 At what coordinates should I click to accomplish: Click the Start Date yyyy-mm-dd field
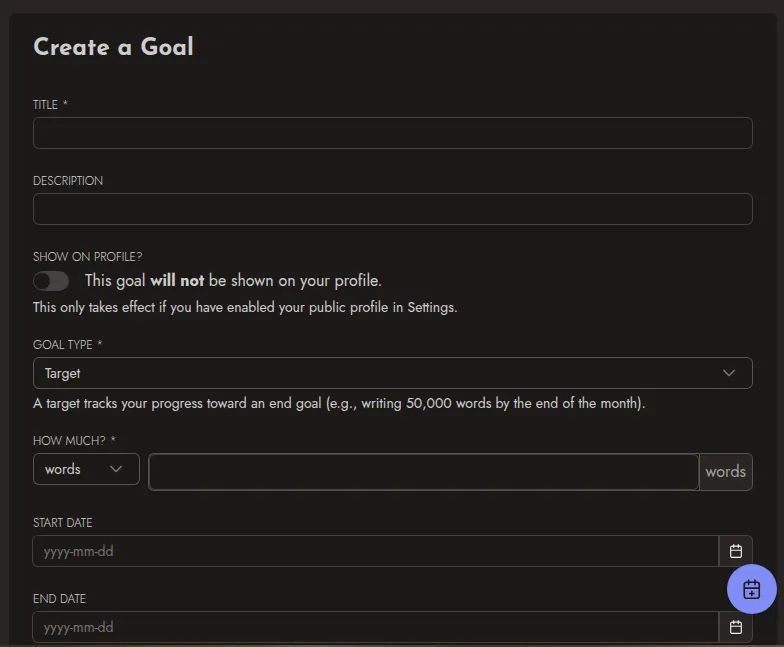(376, 551)
